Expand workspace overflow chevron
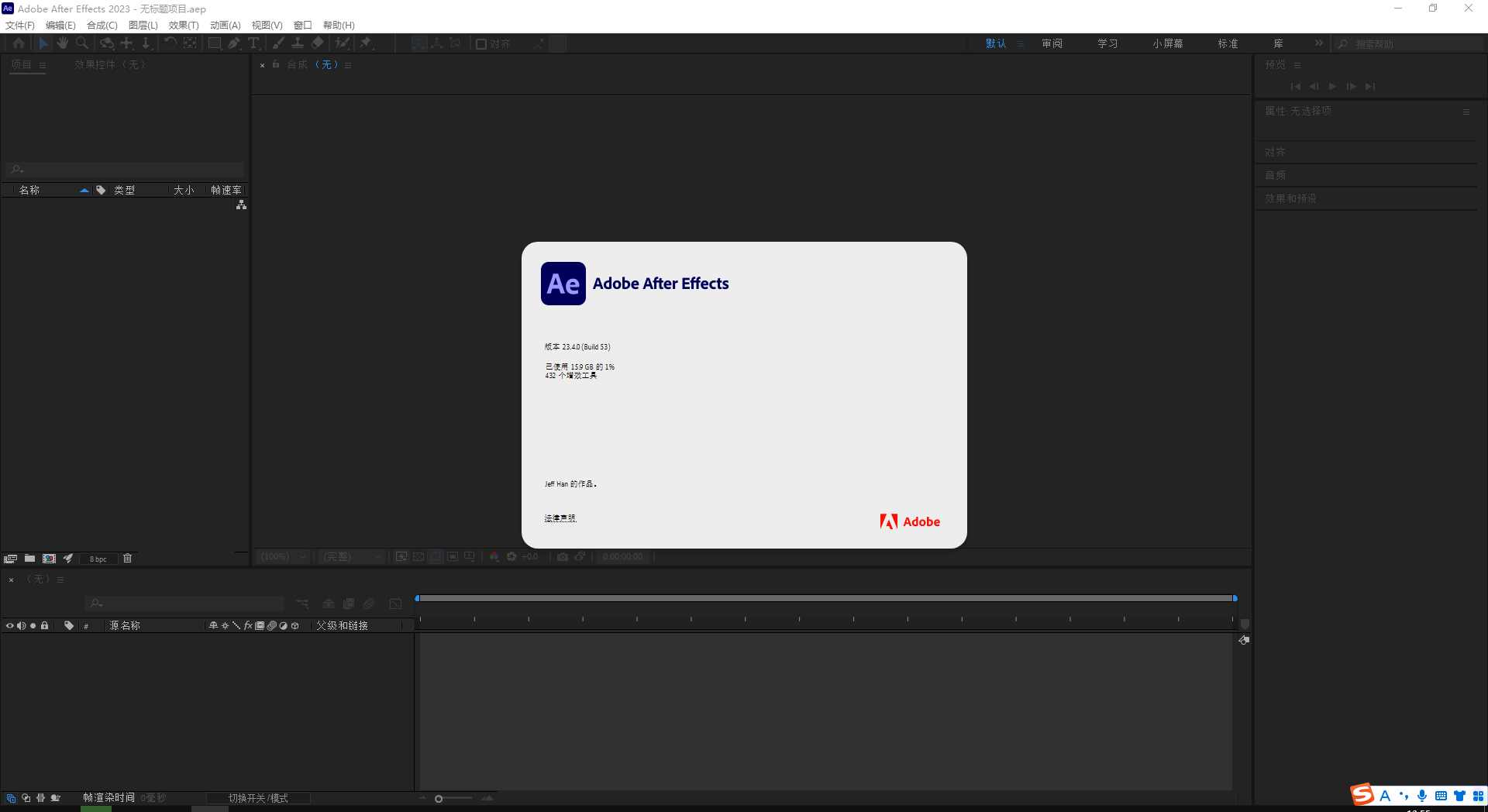This screenshot has height=812, width=1488. tap(1319, 43)
